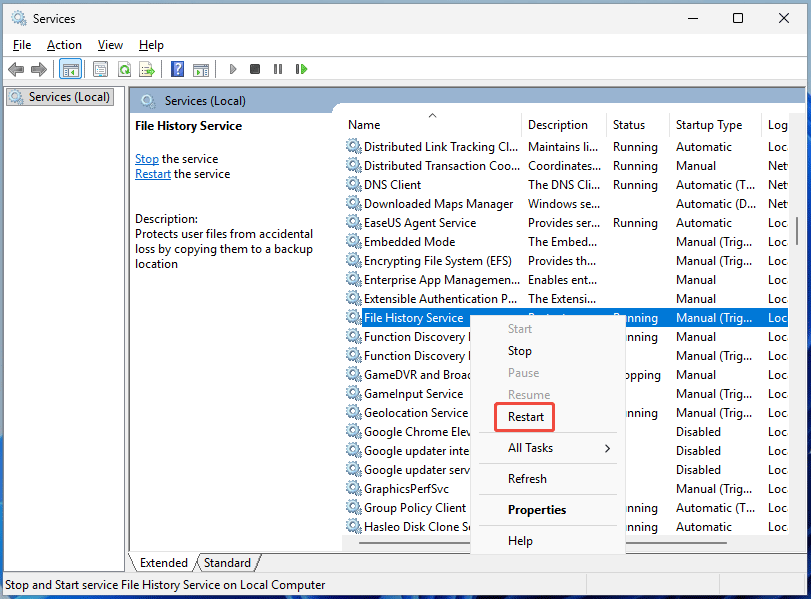Choose Properties in the context menu

click(x=548, y=510)
